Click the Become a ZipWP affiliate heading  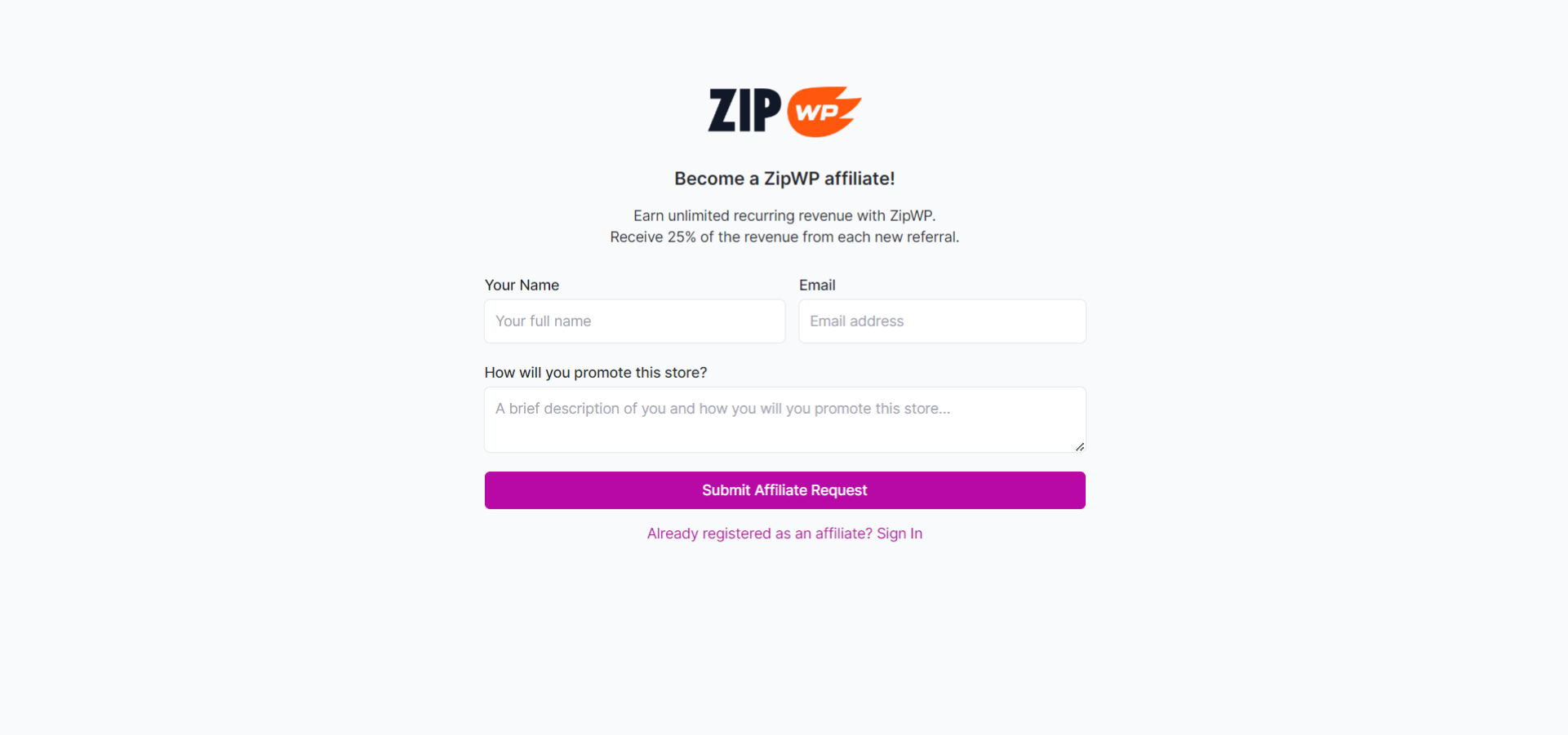point(784,178)
